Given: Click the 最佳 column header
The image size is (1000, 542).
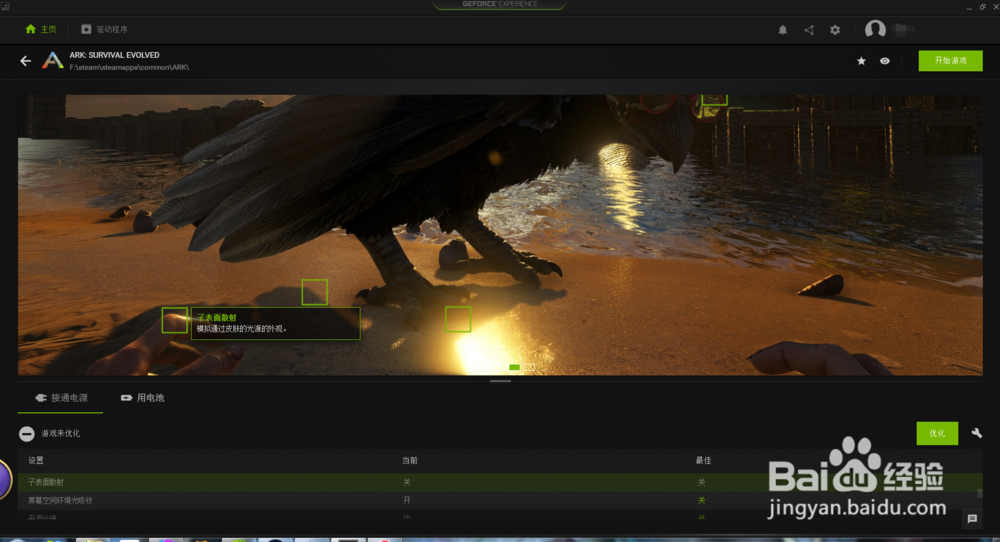Looking at the screenshot, I should coord(703,460).
